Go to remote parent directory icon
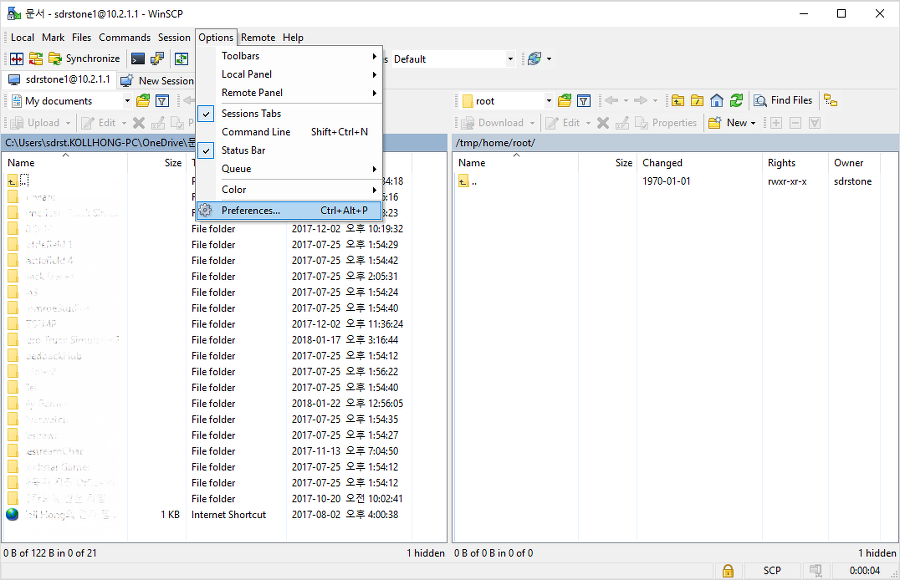Image resolution: width=900 pixels, height=580 pixels. point(678,101)
